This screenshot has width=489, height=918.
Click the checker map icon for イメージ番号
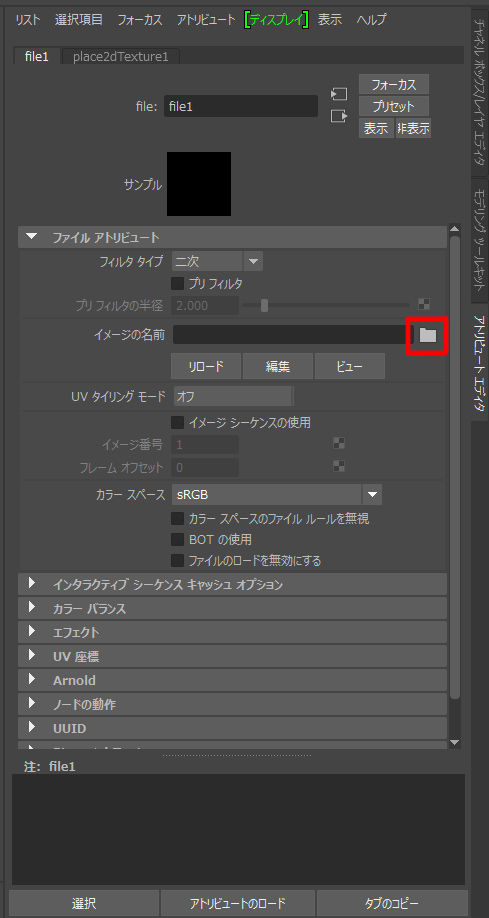(x=339, y=443)
